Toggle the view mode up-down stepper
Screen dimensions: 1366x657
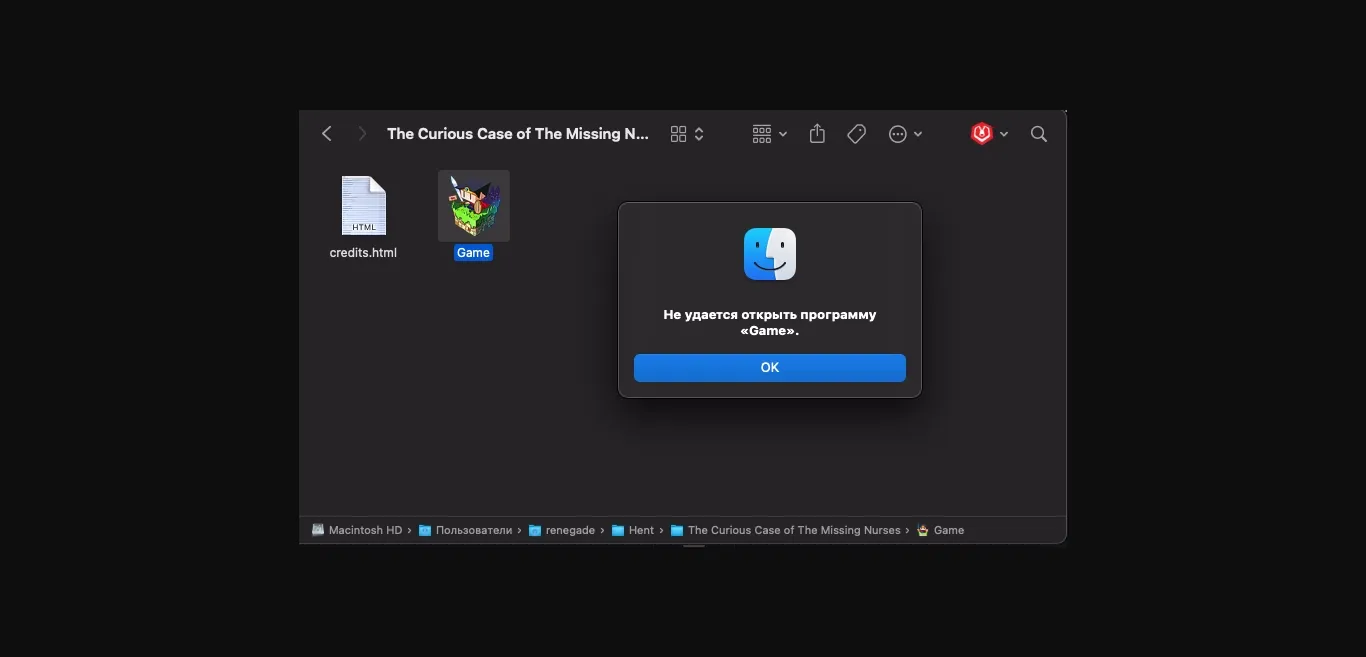[x=699, y=134]
